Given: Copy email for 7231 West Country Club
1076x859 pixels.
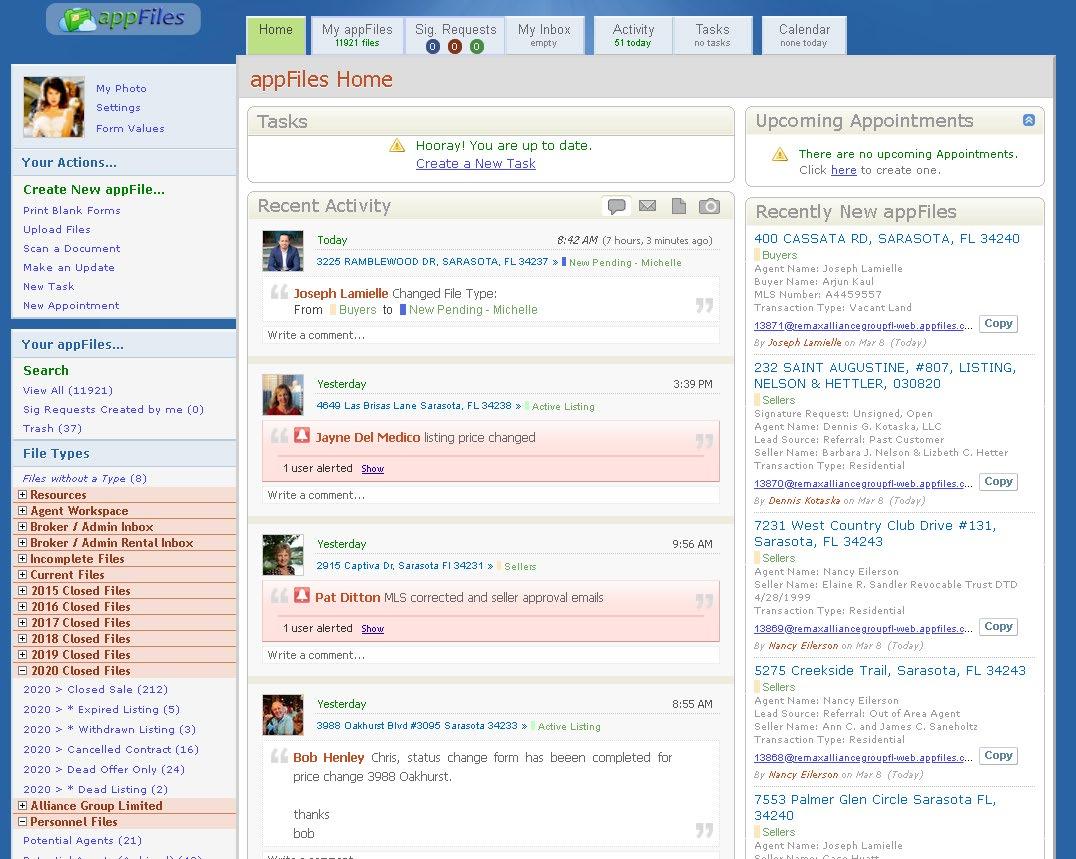Looking at the screenshot, I should 998,626.
